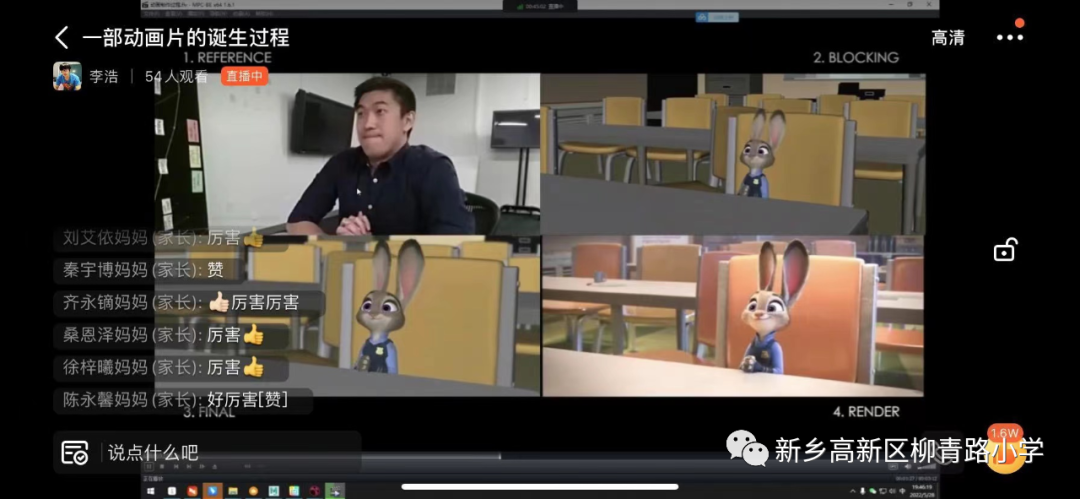Mute audio with MPC-BE speaker icon
The width and height of the screenshot is (1080, 499).
908,467
